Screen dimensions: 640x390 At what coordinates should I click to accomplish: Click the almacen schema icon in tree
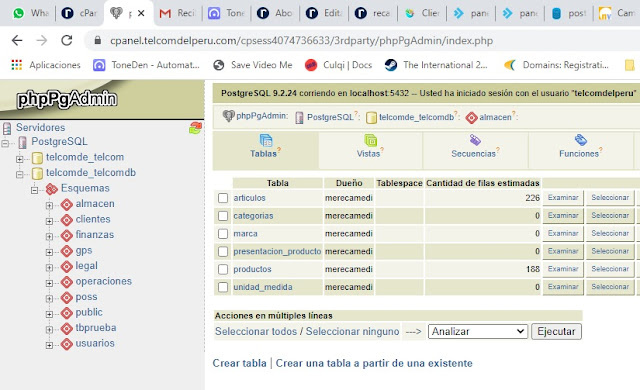coord(67,204)
